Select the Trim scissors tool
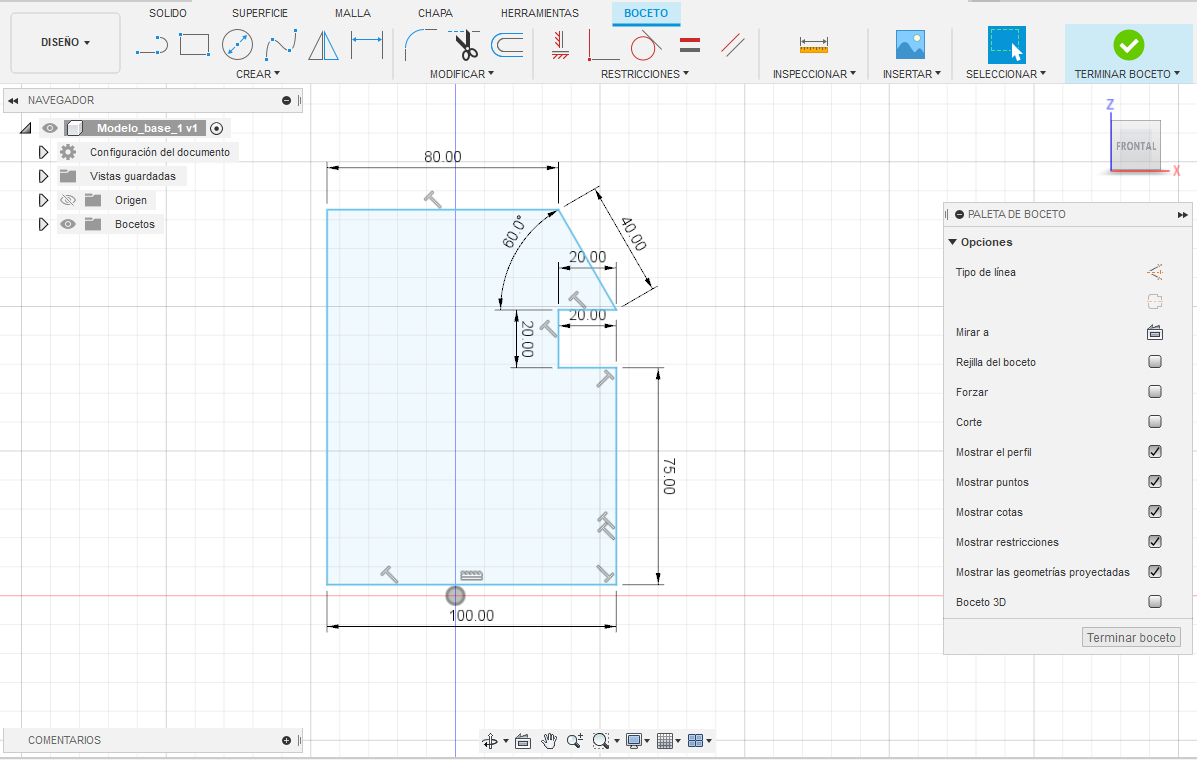Image resolution: width=1197 pixels, height=760 pixels. [465, 45]
